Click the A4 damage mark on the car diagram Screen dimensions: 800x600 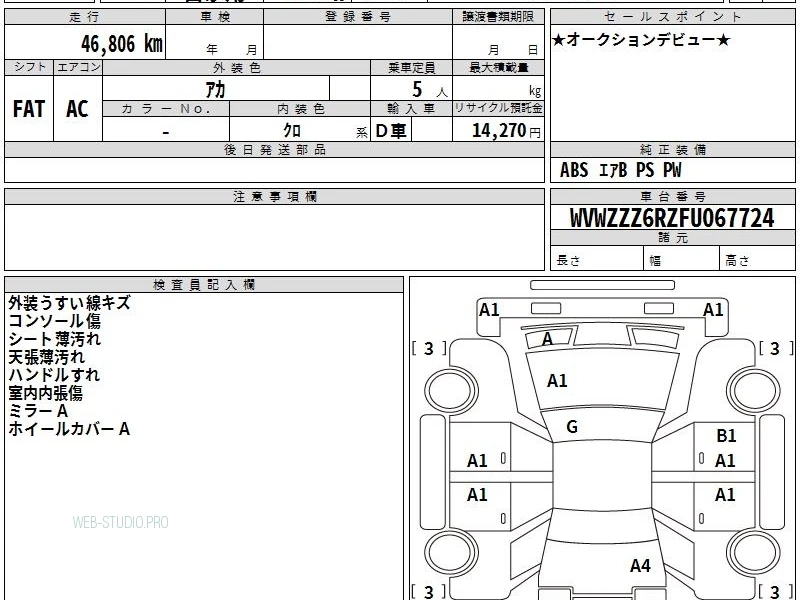[x=640, y=565]
